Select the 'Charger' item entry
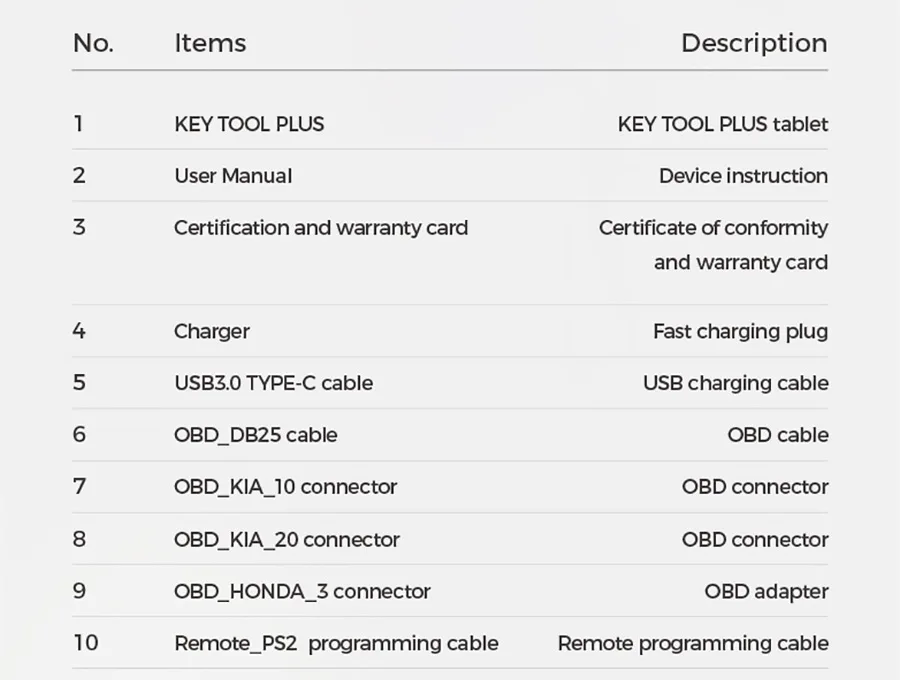This screenshot has width=900, height=680. click(x=211, y=331)
